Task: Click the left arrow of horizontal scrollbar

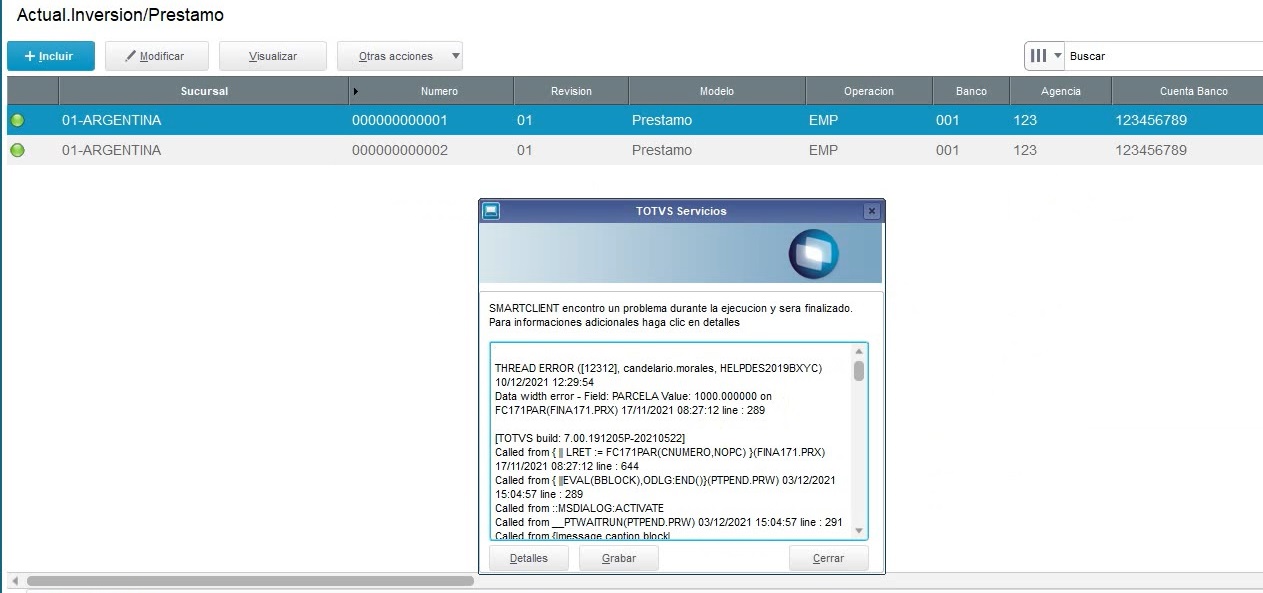Action: pos(14,580)
